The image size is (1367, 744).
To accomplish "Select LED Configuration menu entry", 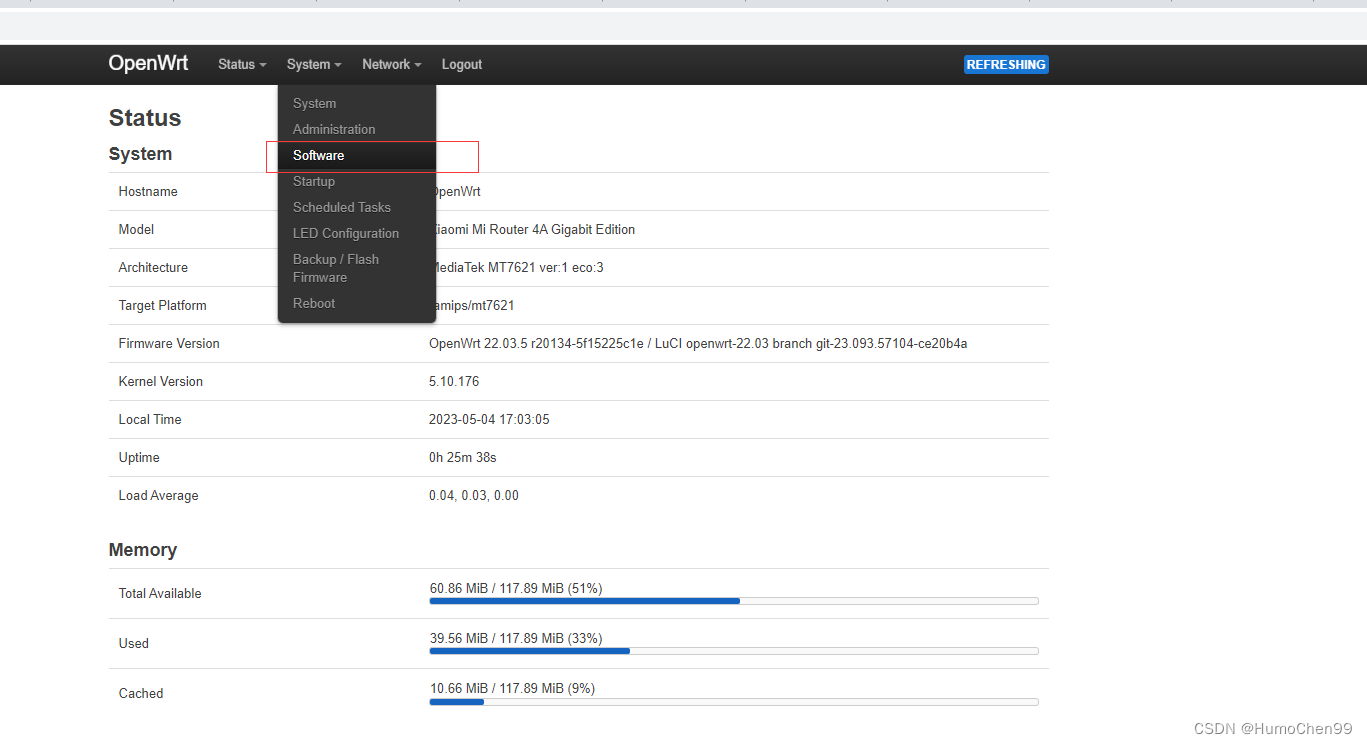I will (357, 233).
